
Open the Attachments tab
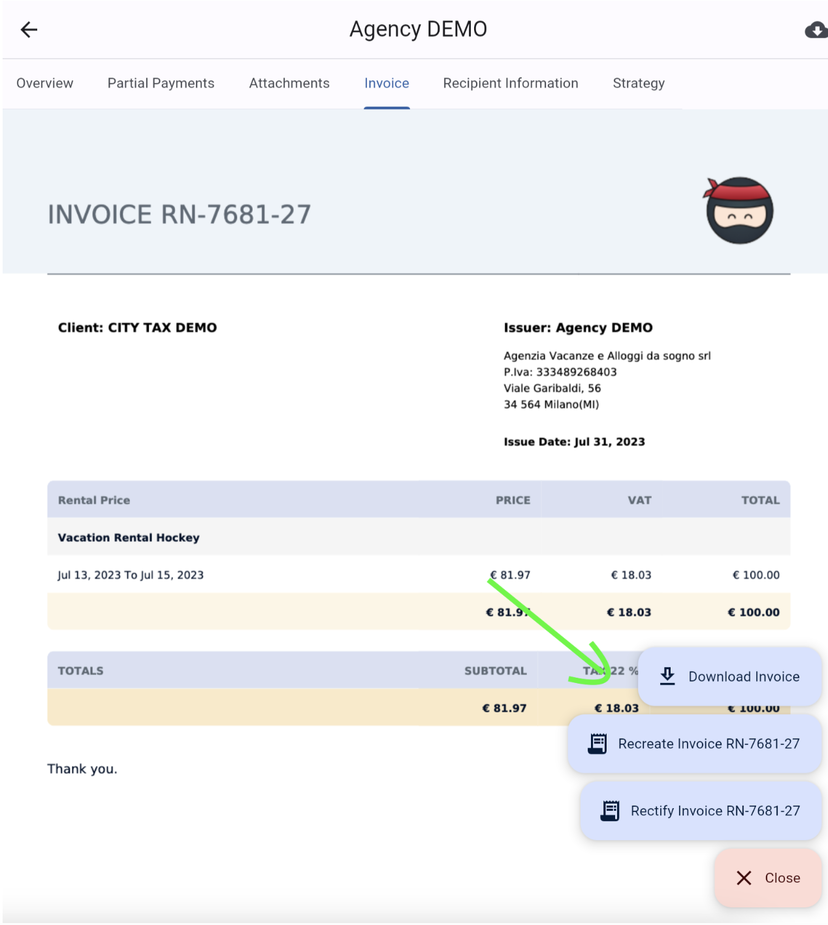[x=289, y=84]
